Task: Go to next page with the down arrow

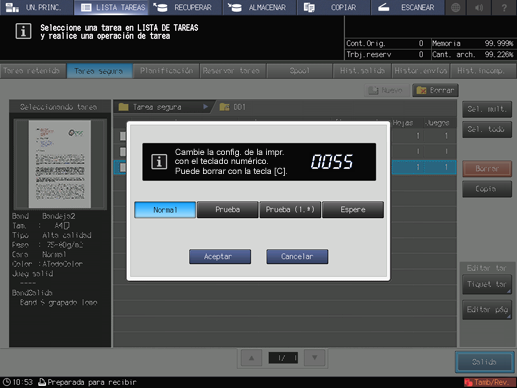Action: pos(314,358)
